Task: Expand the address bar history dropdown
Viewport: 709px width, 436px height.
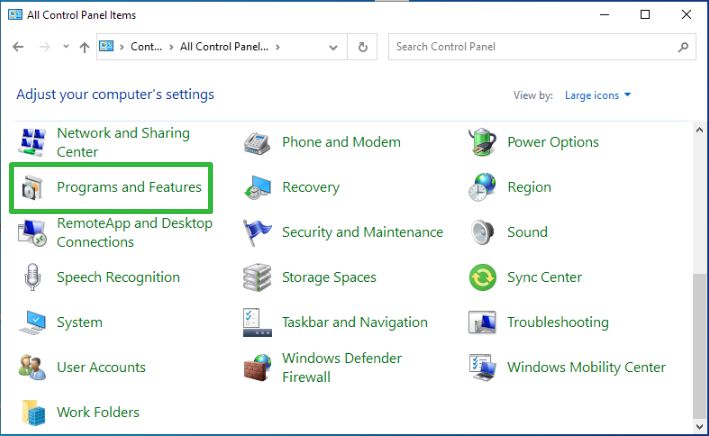Action: (333, 47)
